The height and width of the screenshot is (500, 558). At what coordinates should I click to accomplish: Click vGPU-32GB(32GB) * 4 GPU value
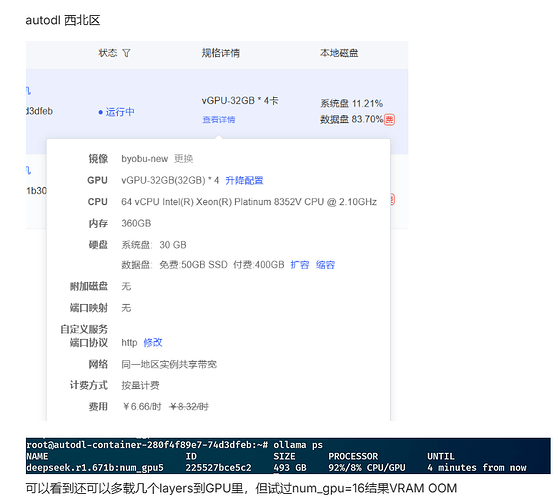click(170, 180)
